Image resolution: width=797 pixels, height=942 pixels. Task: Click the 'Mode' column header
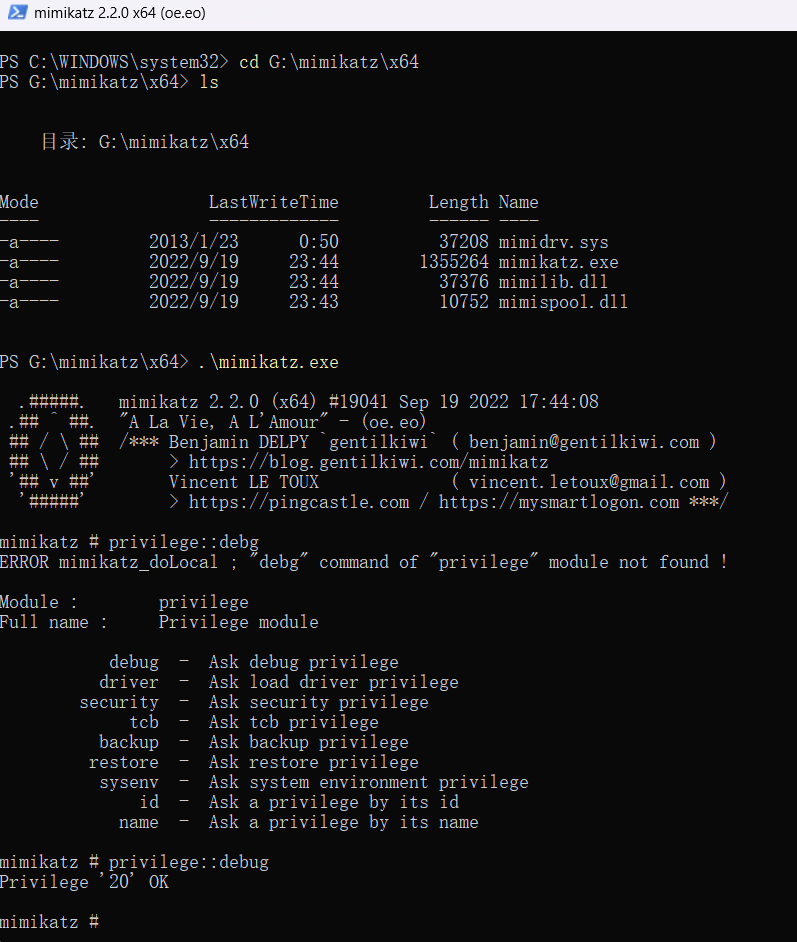[19, 202]
